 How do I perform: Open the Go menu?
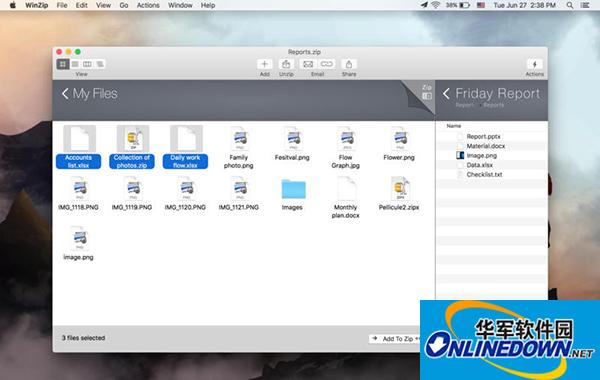(x=124, y=5)
